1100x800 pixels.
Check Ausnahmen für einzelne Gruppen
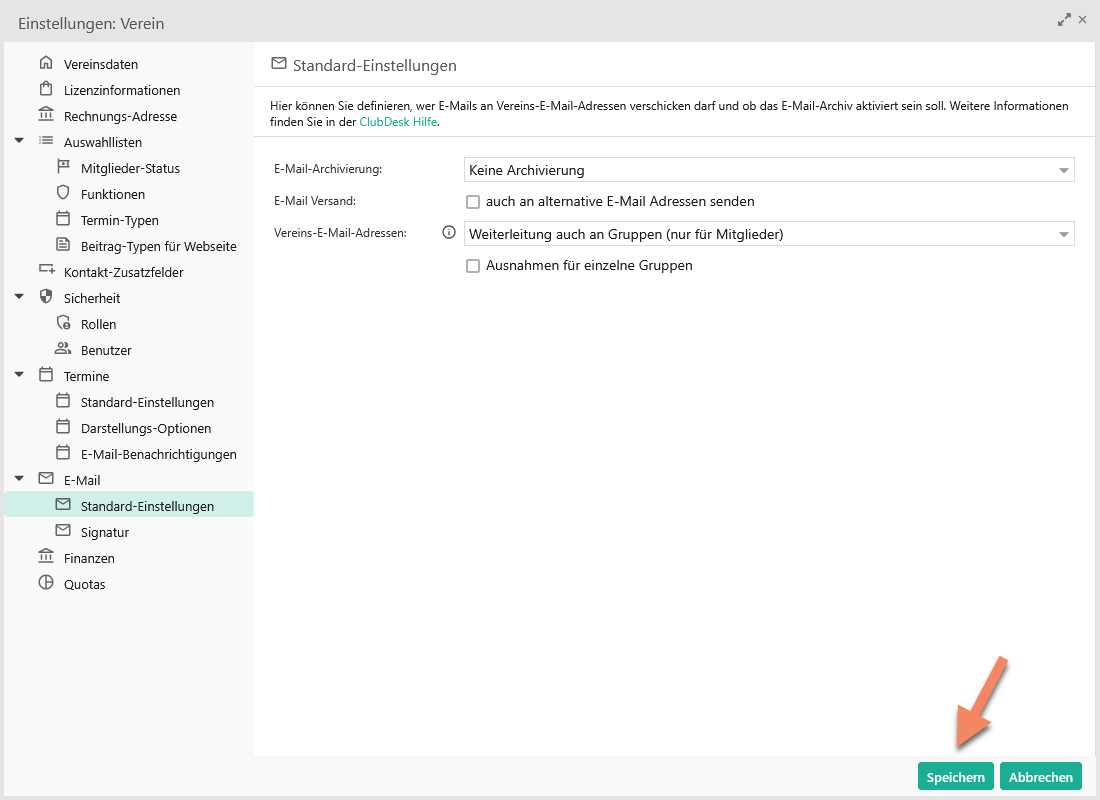point(473,266)
